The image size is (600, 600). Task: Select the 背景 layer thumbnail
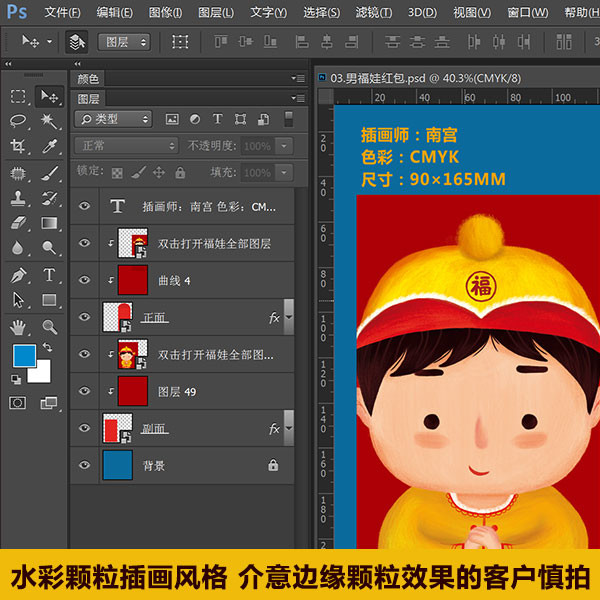[117, 465]
